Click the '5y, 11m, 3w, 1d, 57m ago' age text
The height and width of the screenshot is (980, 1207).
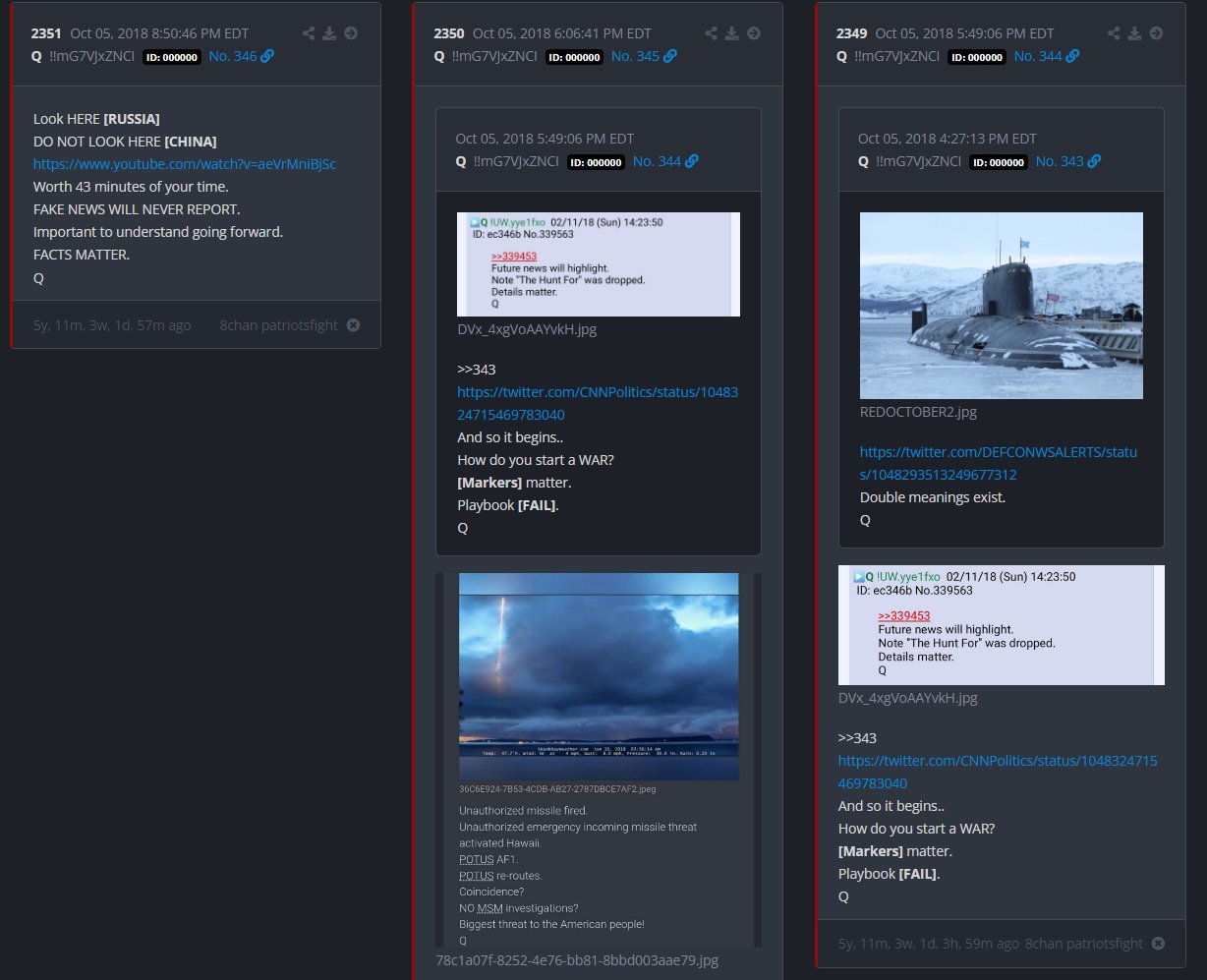(x=112, y=324)
